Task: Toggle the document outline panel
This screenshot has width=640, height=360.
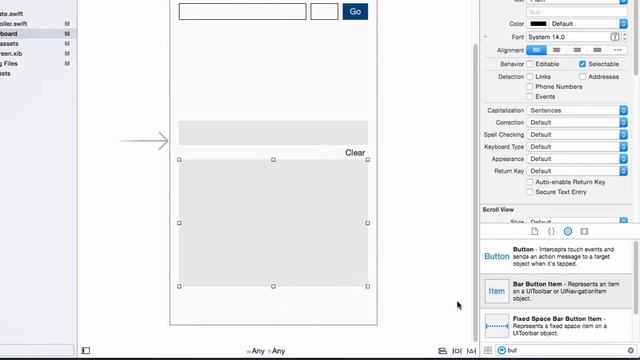Action: tap(86, 351)
